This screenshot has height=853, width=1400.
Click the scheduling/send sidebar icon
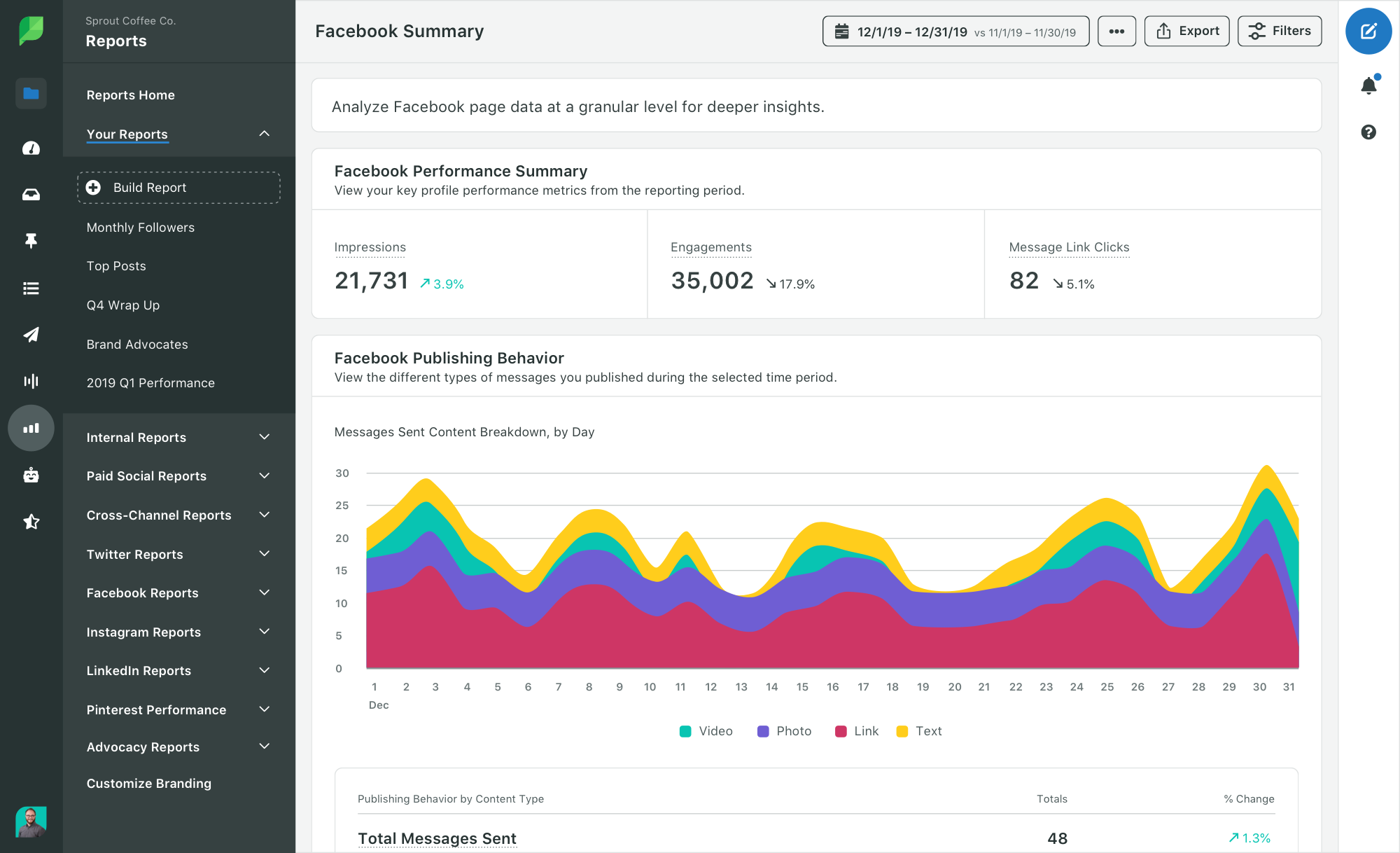[30, 334]
